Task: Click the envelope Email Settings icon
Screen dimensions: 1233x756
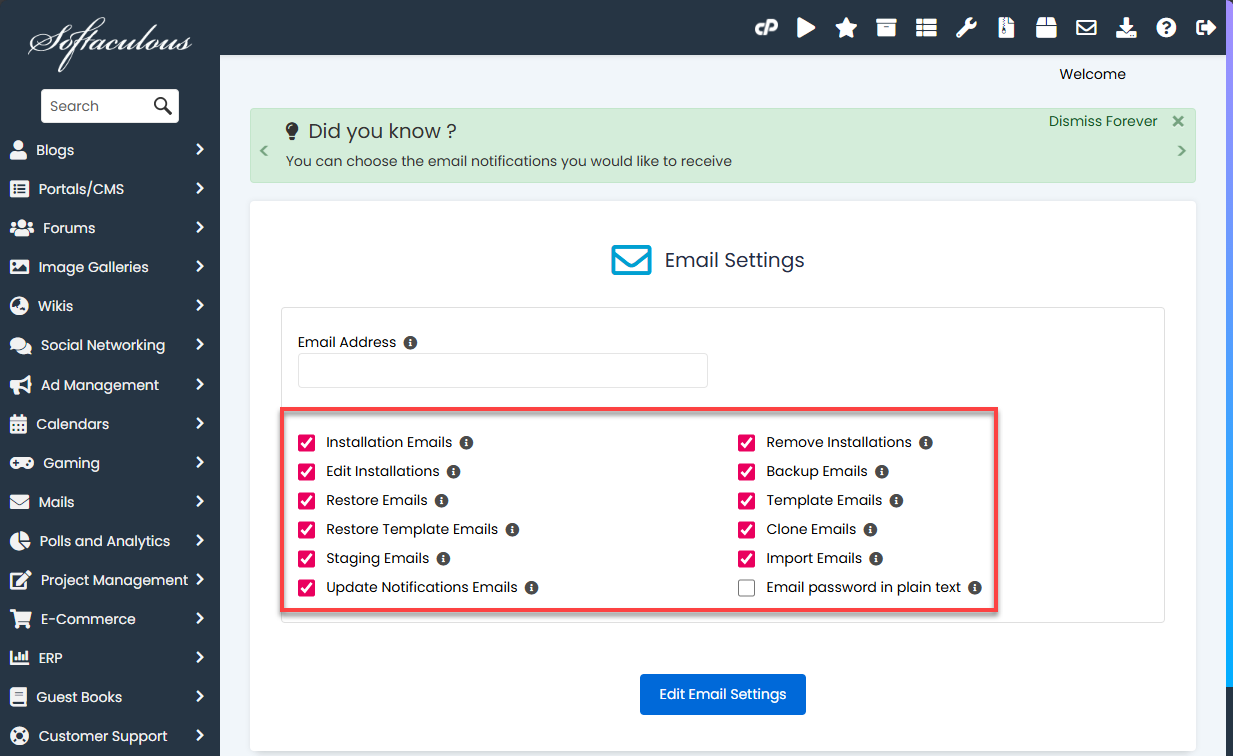Action: (x=1086, y=28)
